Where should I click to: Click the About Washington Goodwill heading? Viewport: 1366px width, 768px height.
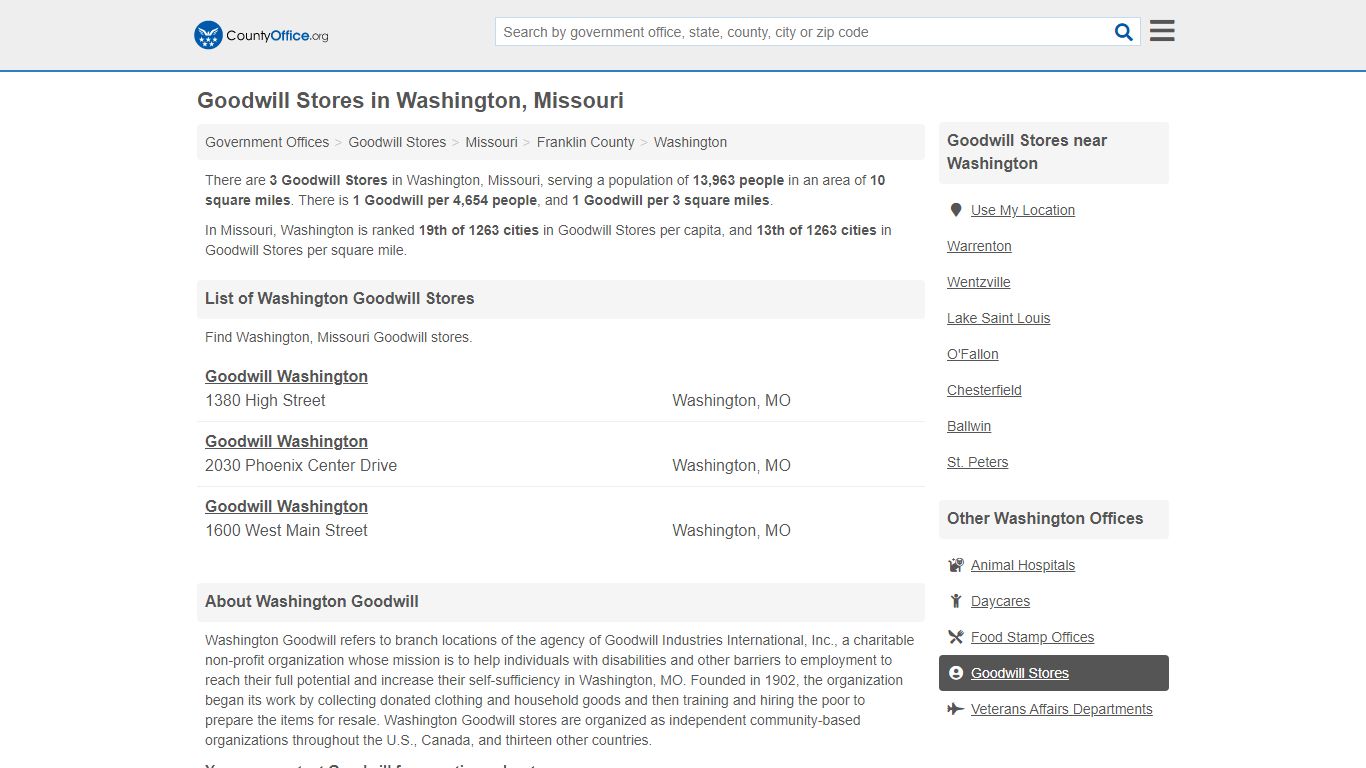(312, 601)
